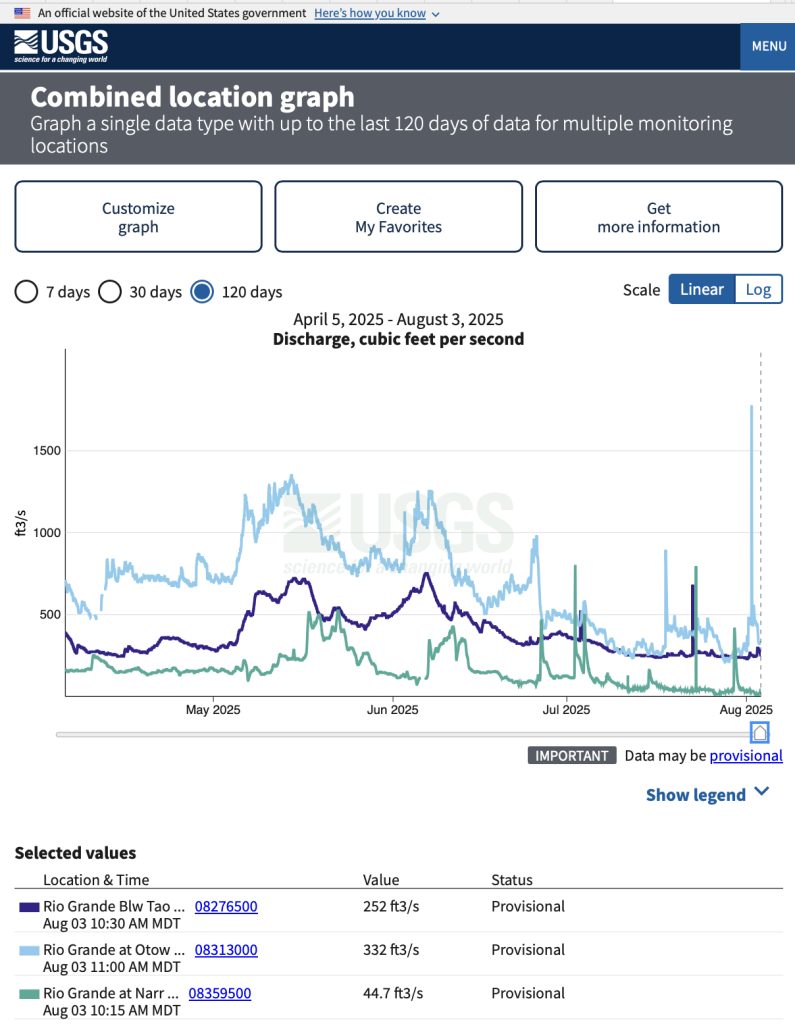Select the 7 days radio button

[x=27, y=292]
